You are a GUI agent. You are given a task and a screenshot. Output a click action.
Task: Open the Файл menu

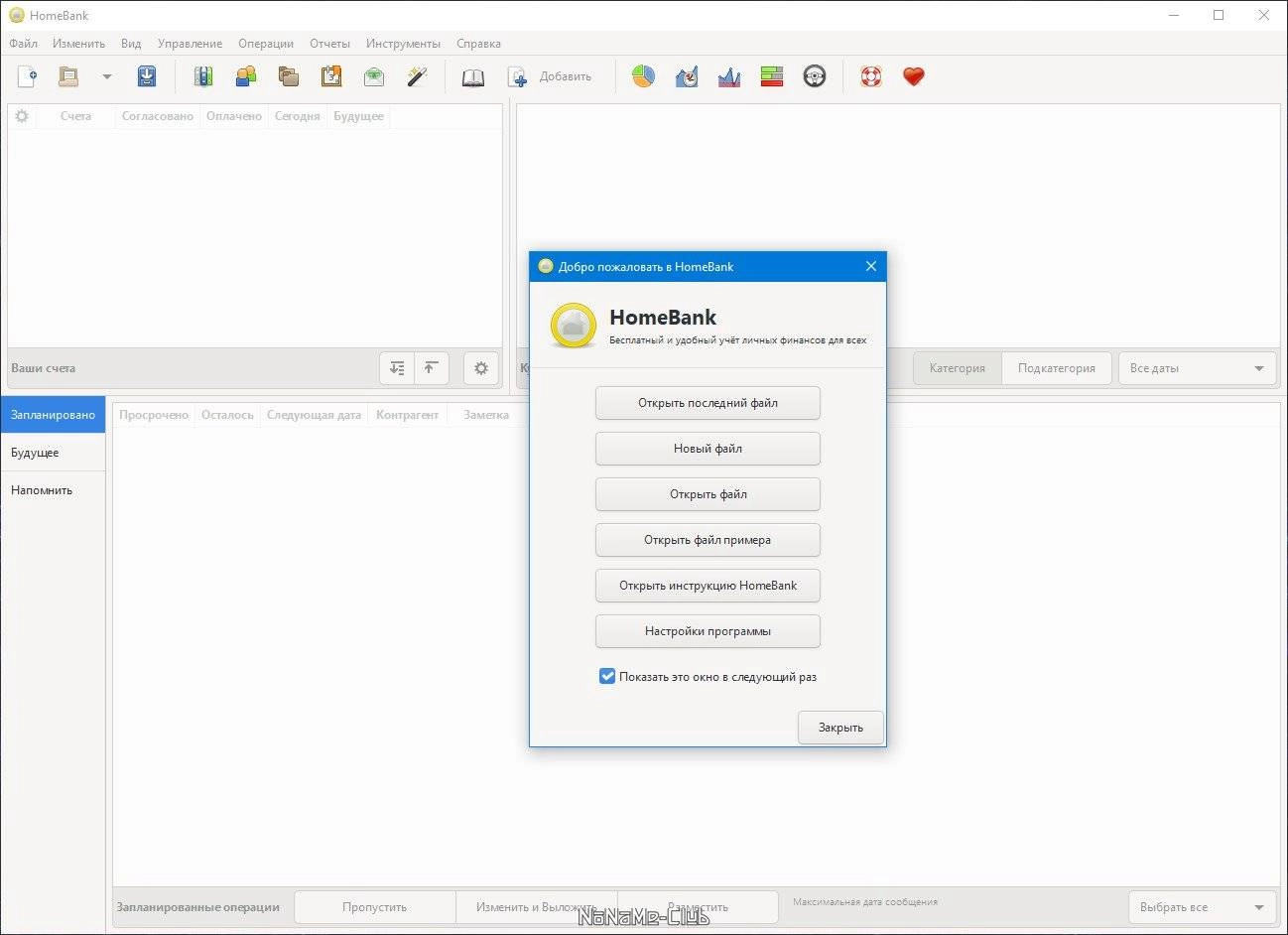24,44
